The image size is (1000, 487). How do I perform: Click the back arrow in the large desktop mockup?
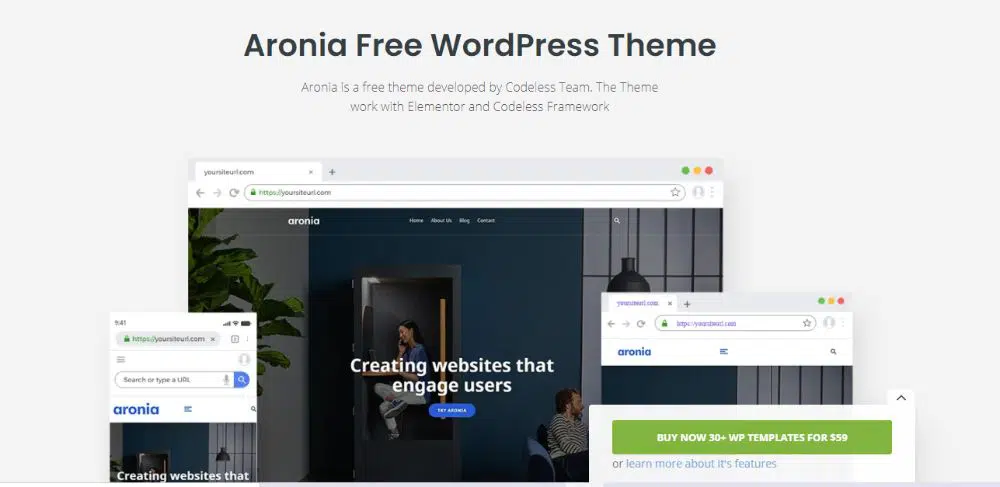pyautogui.click(x=200, y=192)
